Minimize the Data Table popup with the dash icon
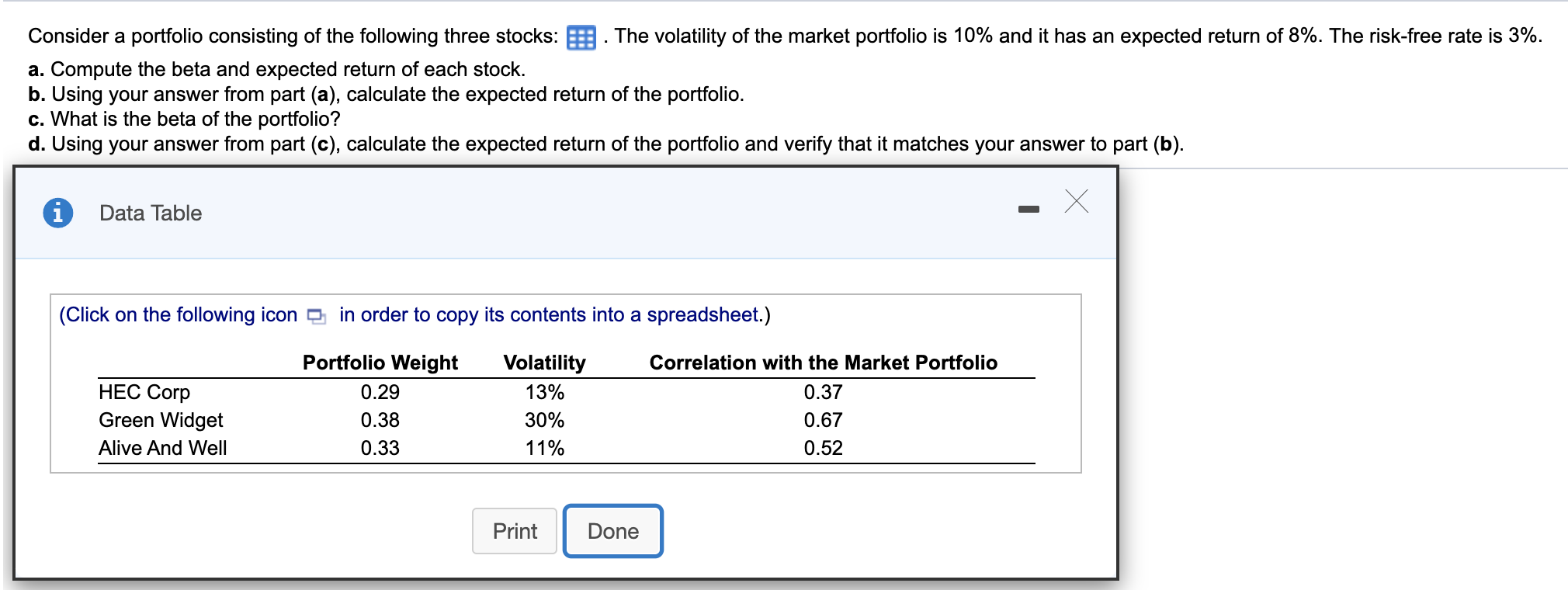This screenshot has width=1568, height=590. 1029,208
